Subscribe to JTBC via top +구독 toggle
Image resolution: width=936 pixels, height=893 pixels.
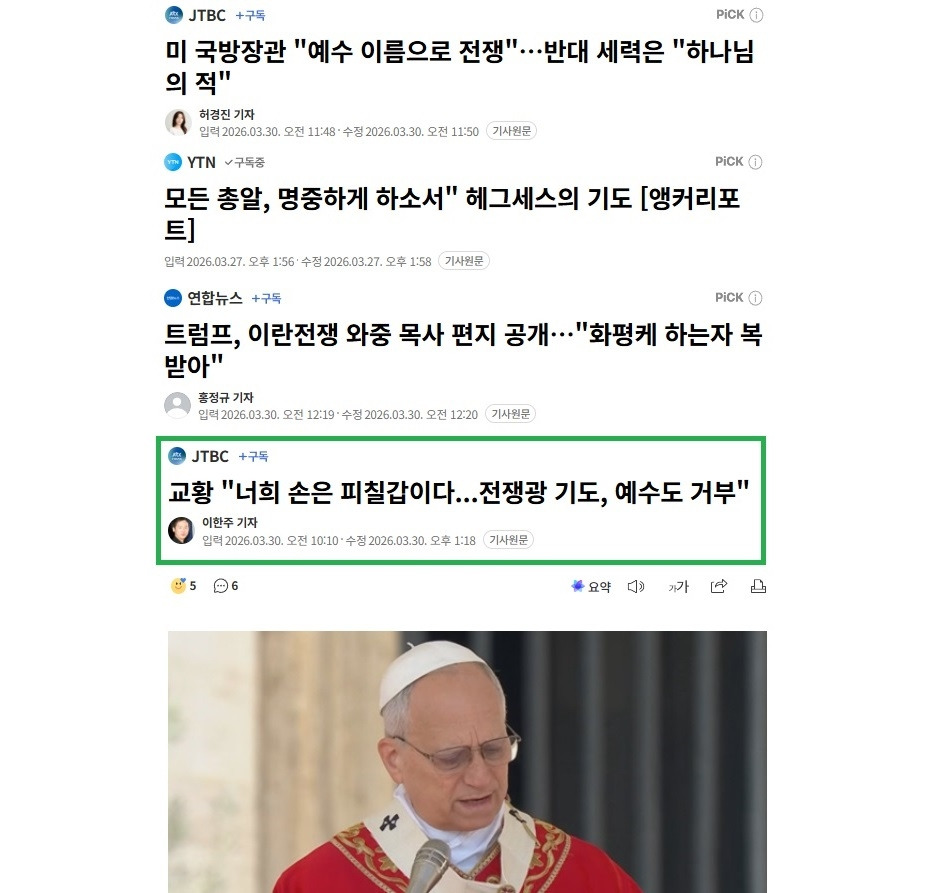(250, 16)
